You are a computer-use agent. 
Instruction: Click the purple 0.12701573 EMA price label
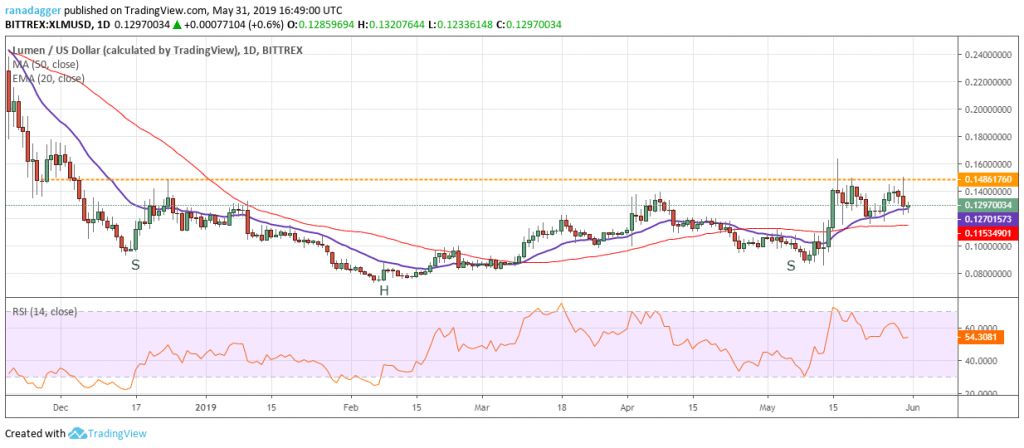pyautogui.click(x=987, y=218)
